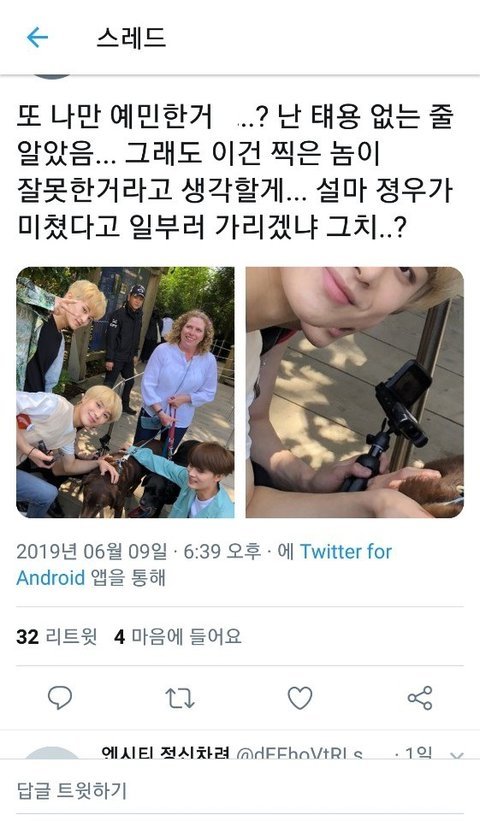Tap the reply's 1일 timestamp

(x=418, y=754)
